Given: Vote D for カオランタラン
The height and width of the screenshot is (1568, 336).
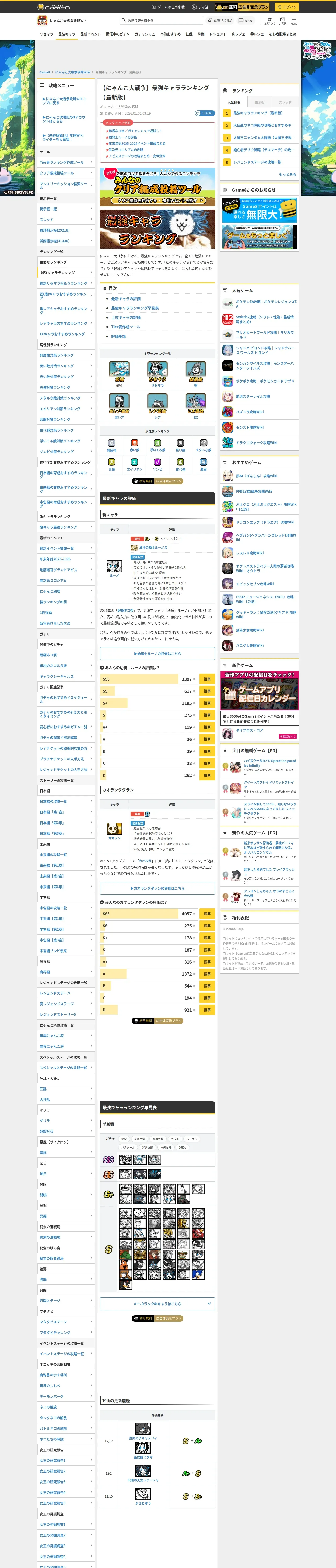Looking at the screenshot, I should point(207,1010).
